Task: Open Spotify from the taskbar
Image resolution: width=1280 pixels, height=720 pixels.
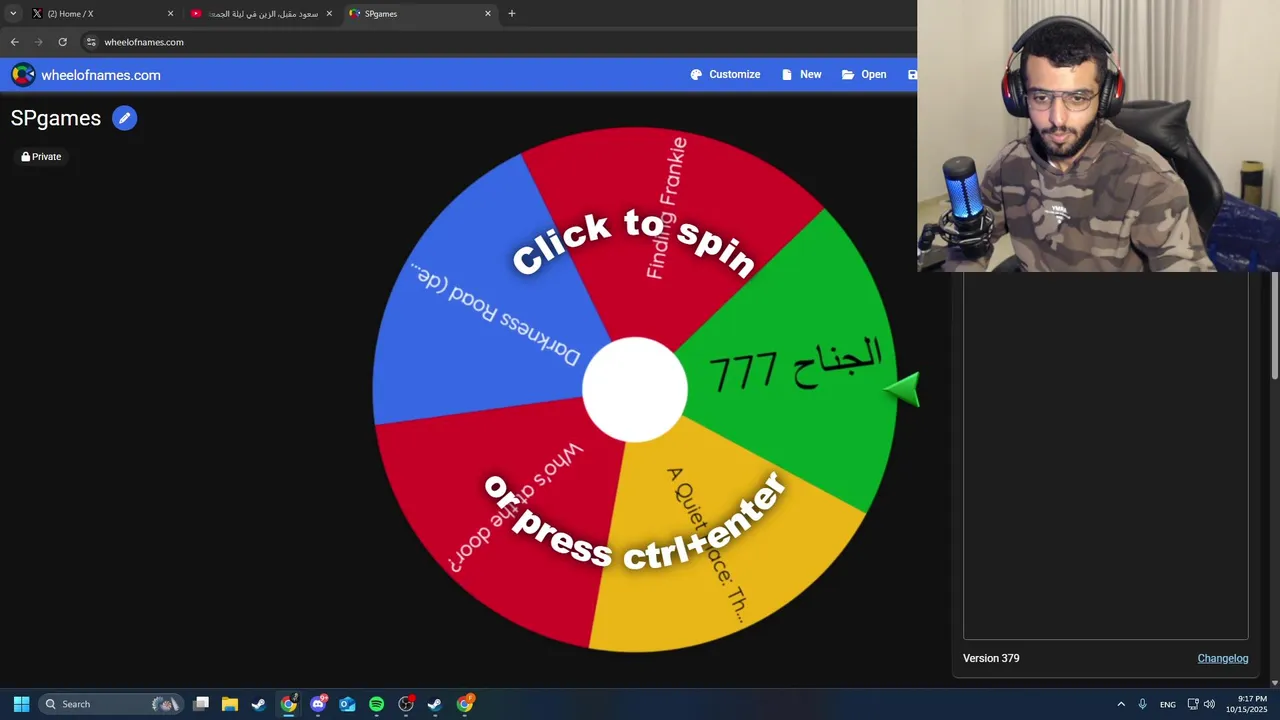Action: [x=376, y=704]
